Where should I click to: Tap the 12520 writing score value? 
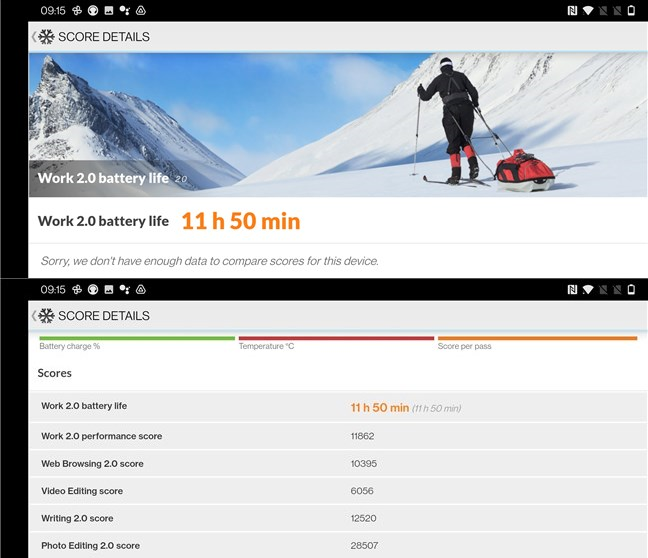363,518
